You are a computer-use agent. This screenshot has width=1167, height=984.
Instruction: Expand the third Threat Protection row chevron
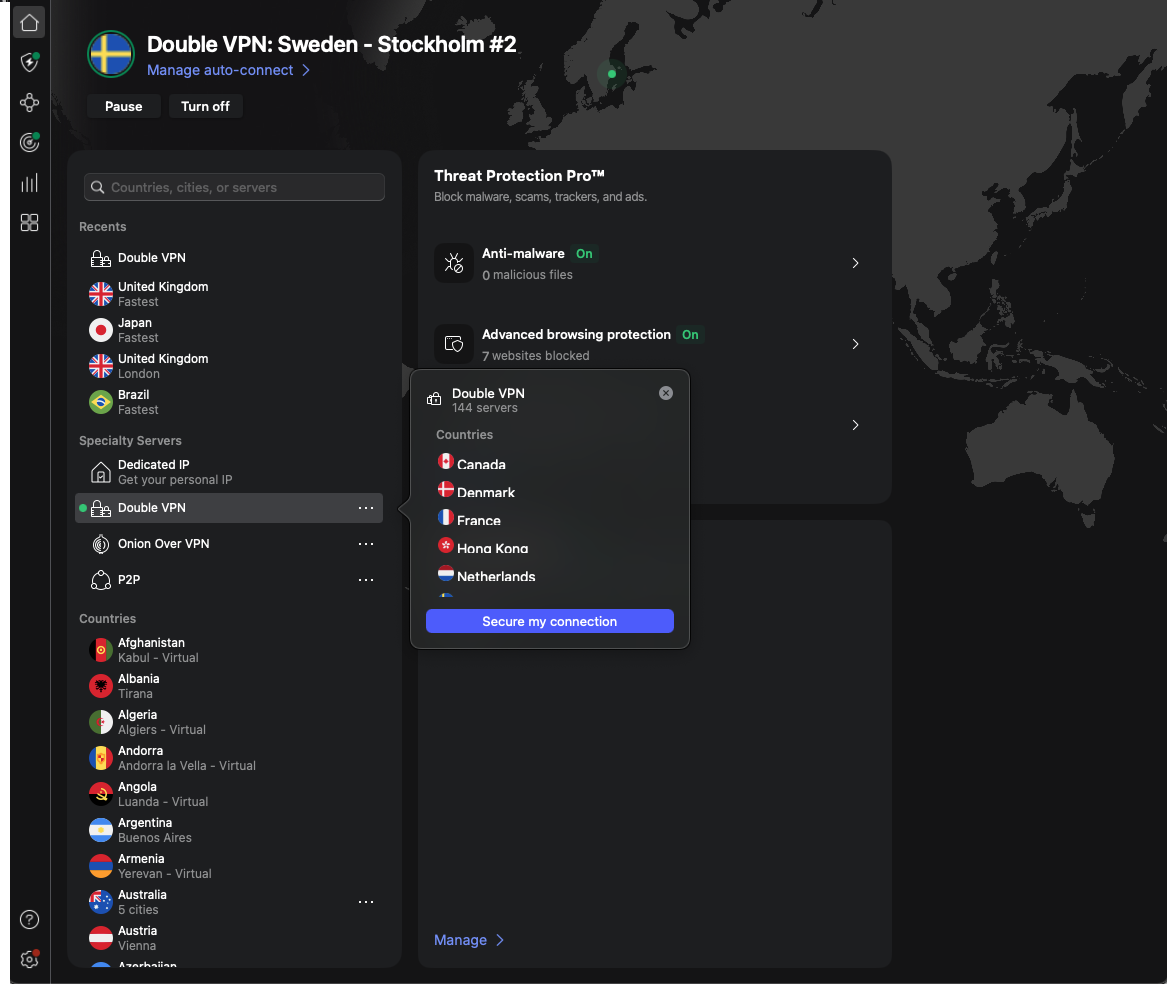click(x=855, y=425)
